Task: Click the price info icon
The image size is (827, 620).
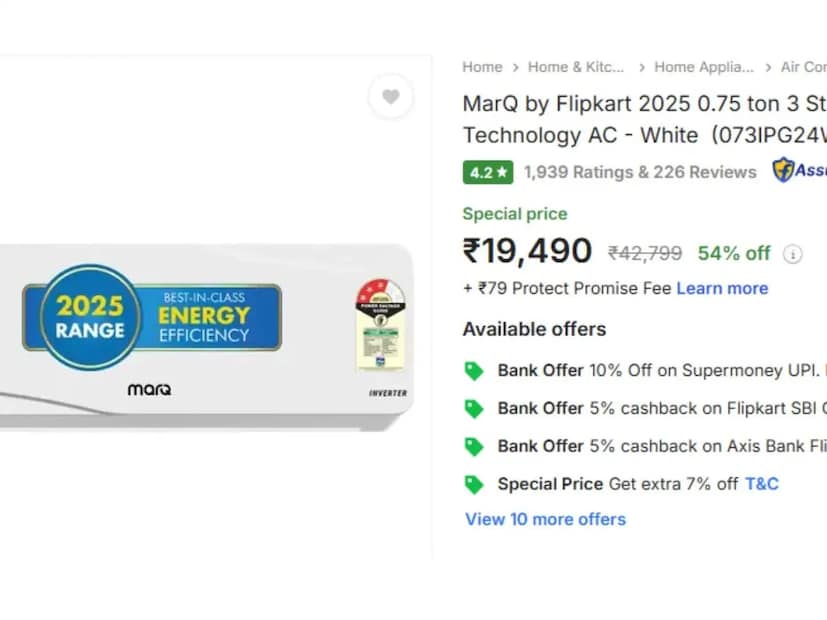Action: pos(793,254)
